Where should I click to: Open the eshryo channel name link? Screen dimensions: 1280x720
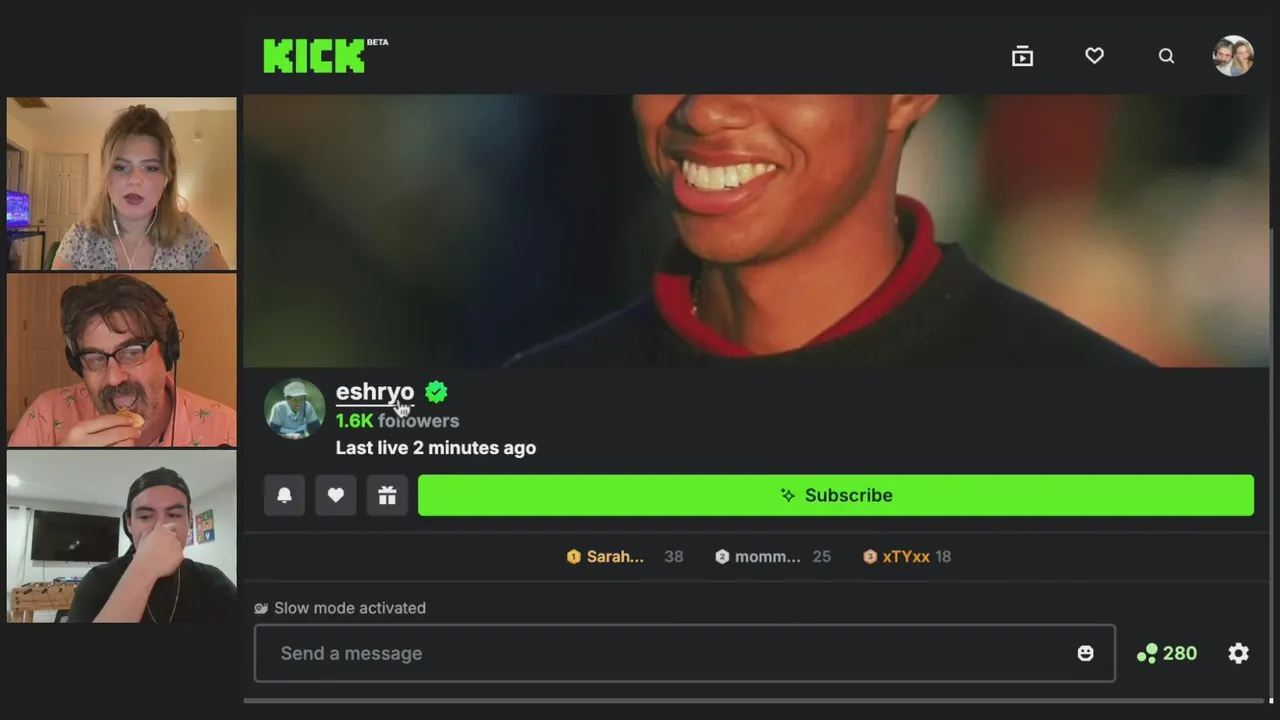pyautogui.click(x=375, y=391)
